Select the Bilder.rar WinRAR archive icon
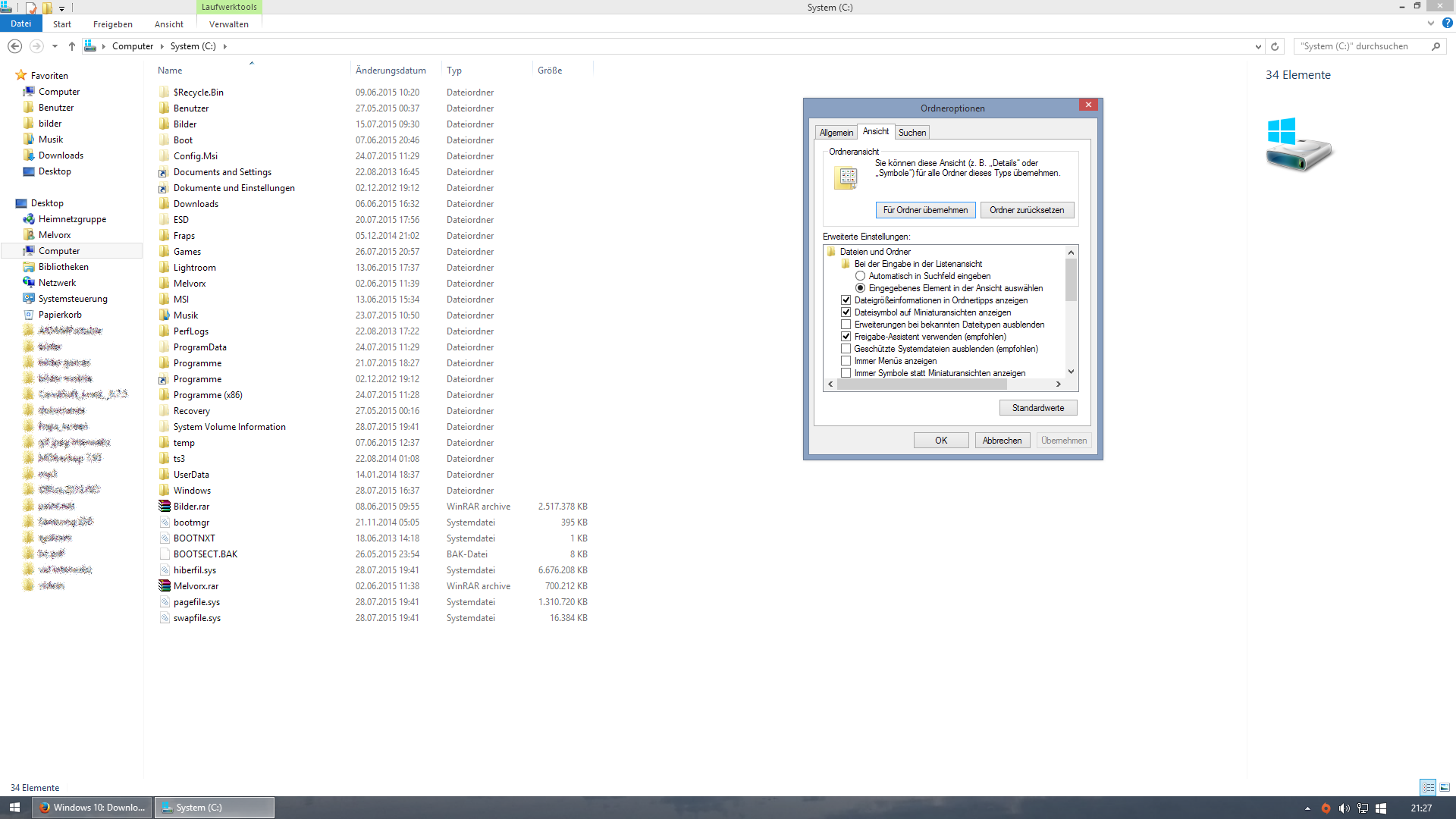1456x819 pixels. [x=165, y=507]
